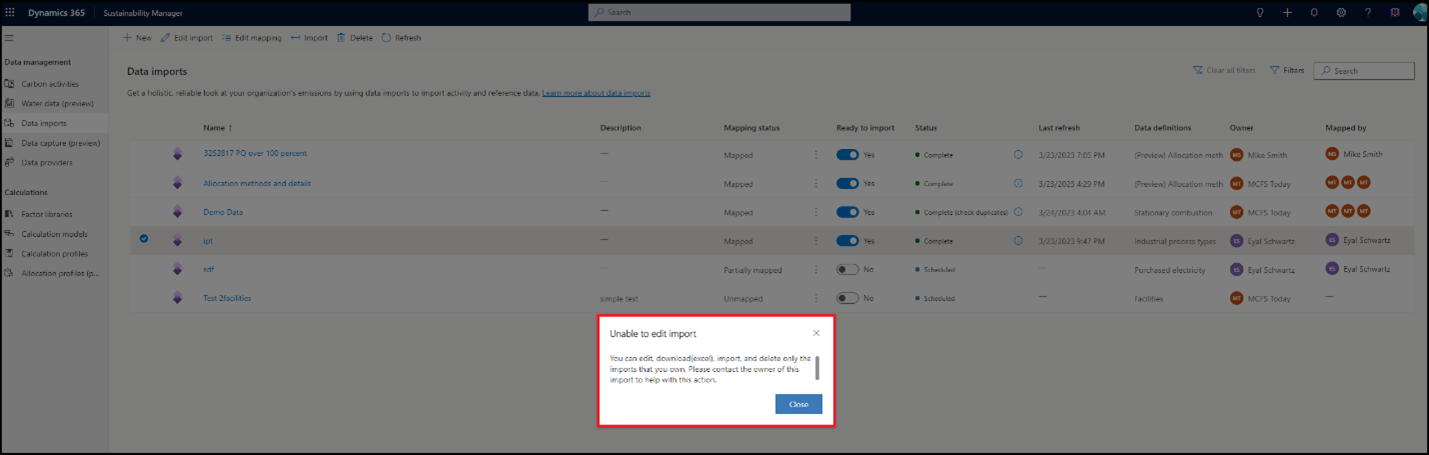Screen dimensions: 1429x455
Task: Click Delete in the command bar
Action: pyautogui.click(x=355, y=38)
